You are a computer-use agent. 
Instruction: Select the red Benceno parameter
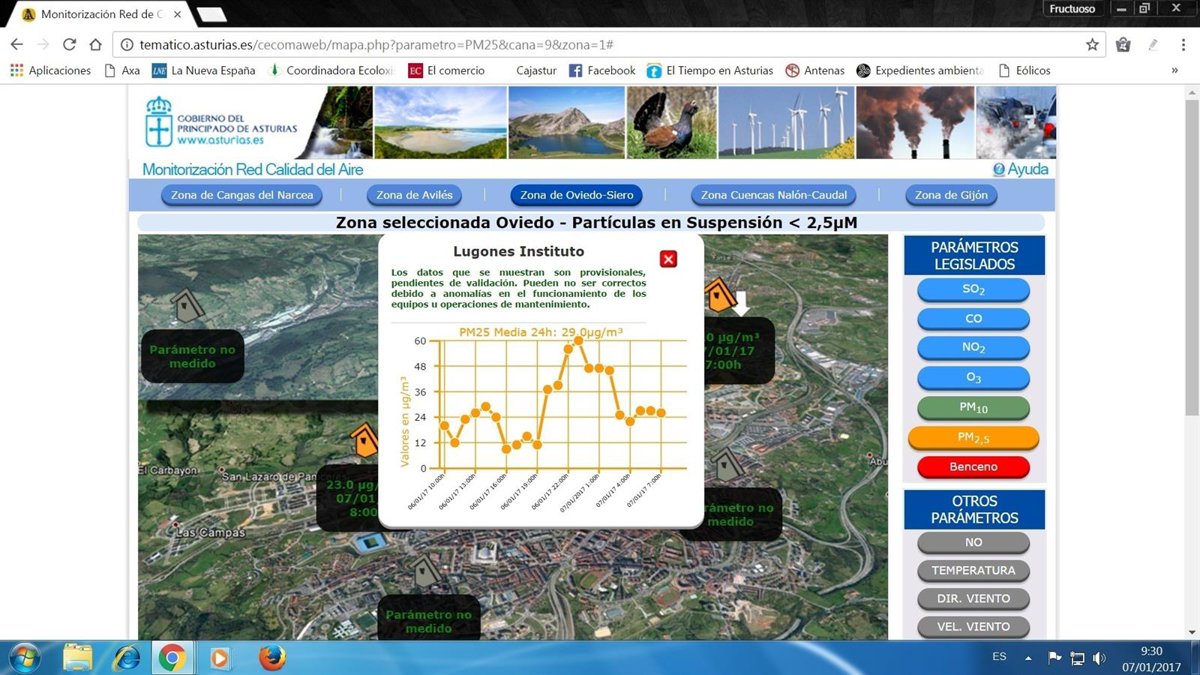(973, 467)
